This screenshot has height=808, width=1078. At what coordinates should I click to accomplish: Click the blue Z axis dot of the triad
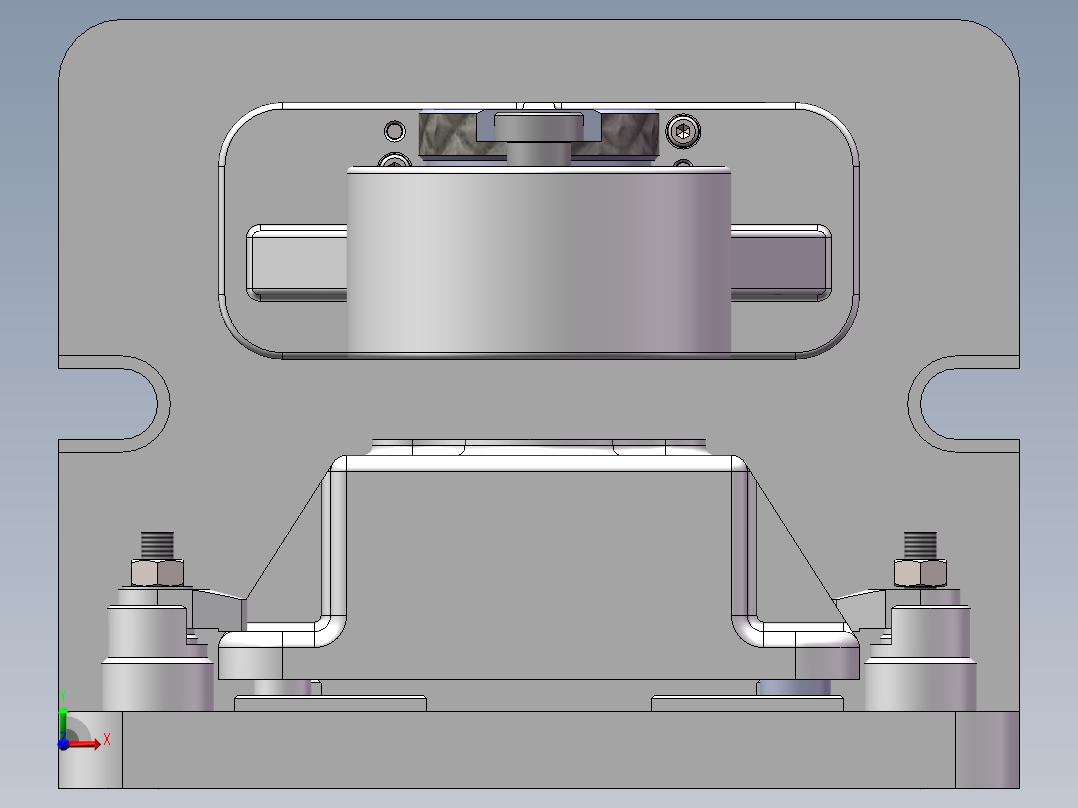[x=63, y=745]
